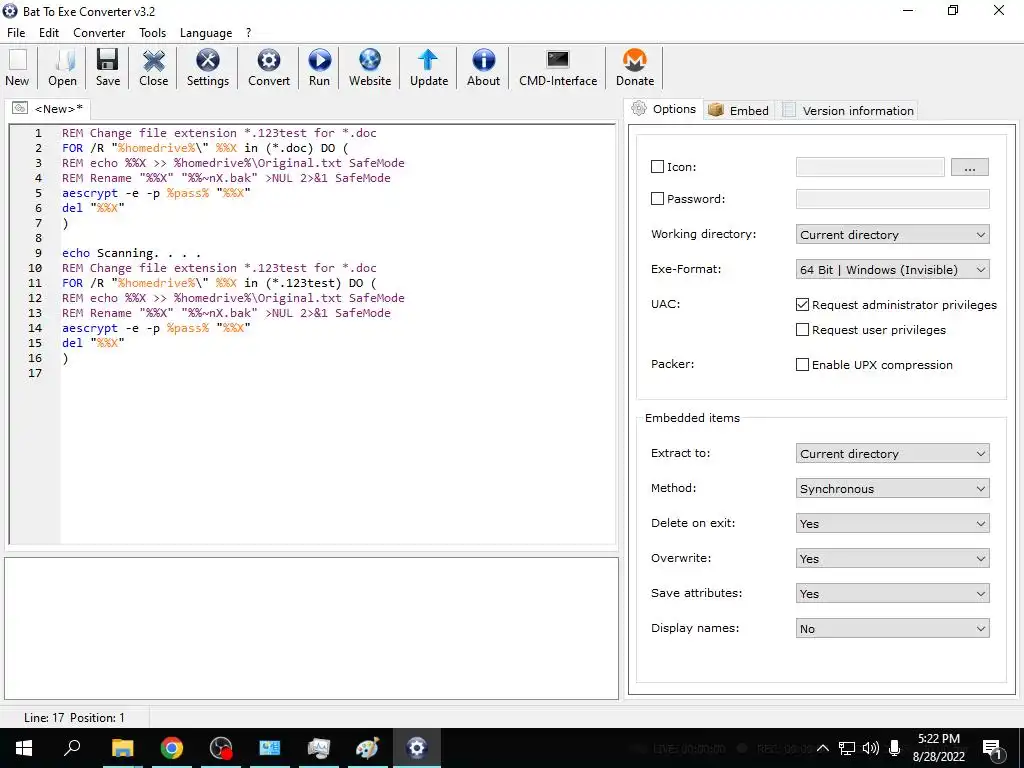Click line 5 aescrypt command text
Image resolution: width=1024 pixels, height=768 pixels.
[x=156, y=193]
